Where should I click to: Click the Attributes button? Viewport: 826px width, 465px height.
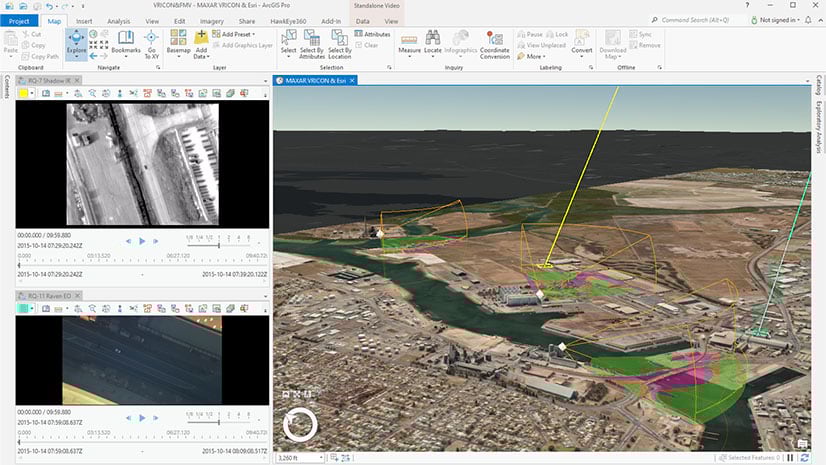(371, 34)
